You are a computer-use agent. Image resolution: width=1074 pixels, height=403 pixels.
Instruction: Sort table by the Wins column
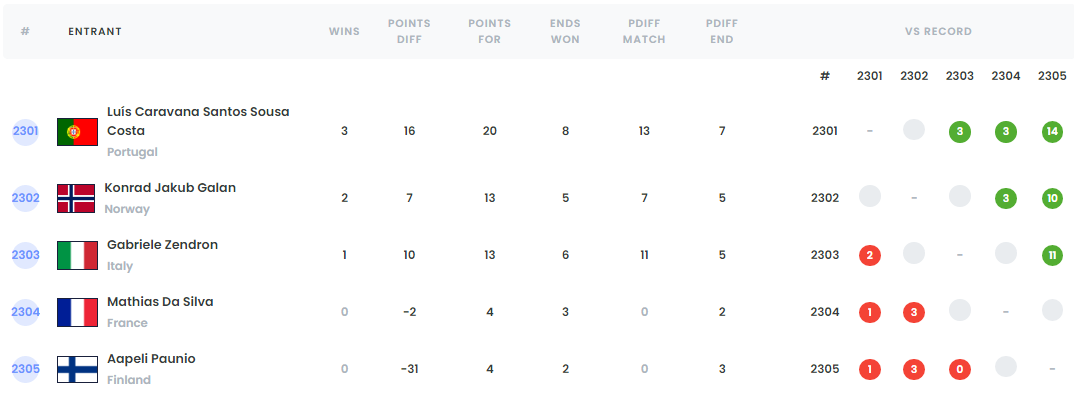pos(344,31)
